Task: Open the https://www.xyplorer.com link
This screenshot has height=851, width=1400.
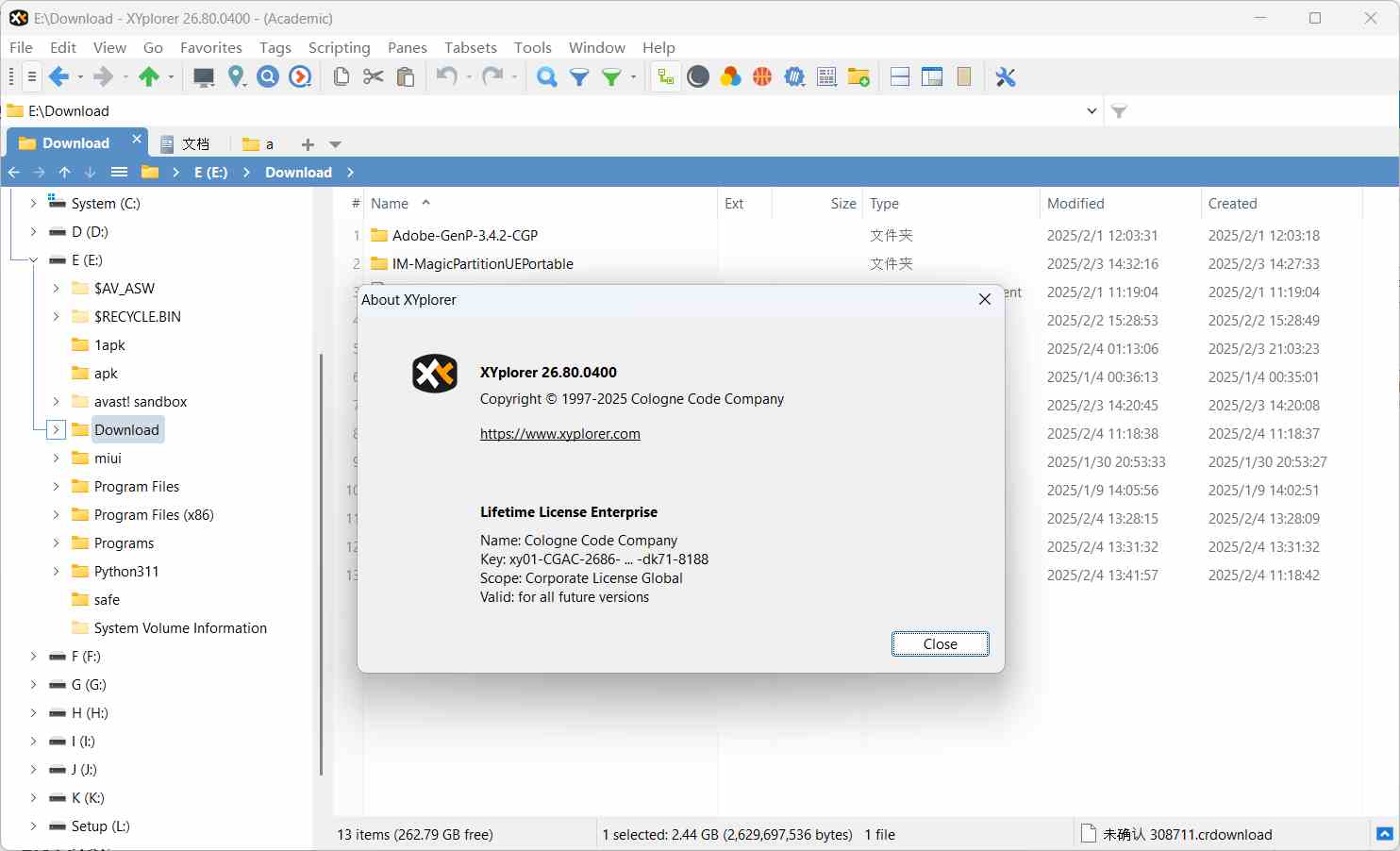Action: pos(560,434)
